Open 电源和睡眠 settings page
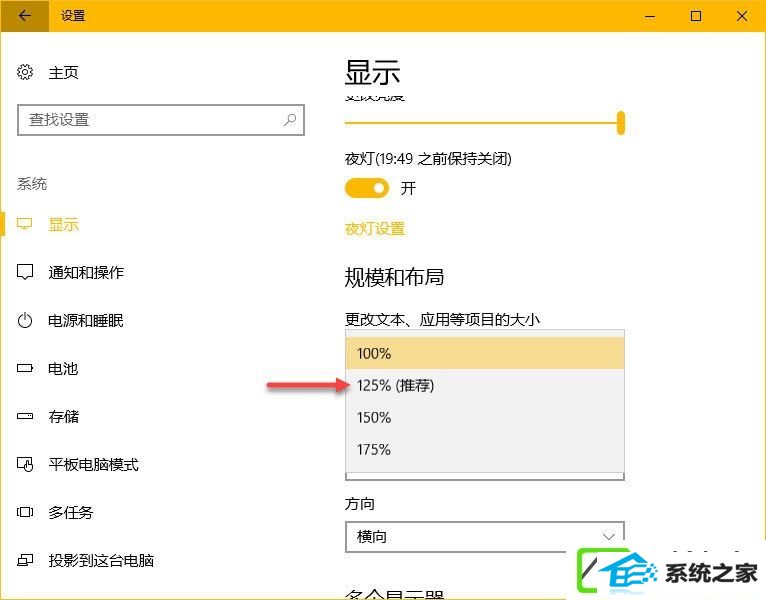 pos(86,321)
